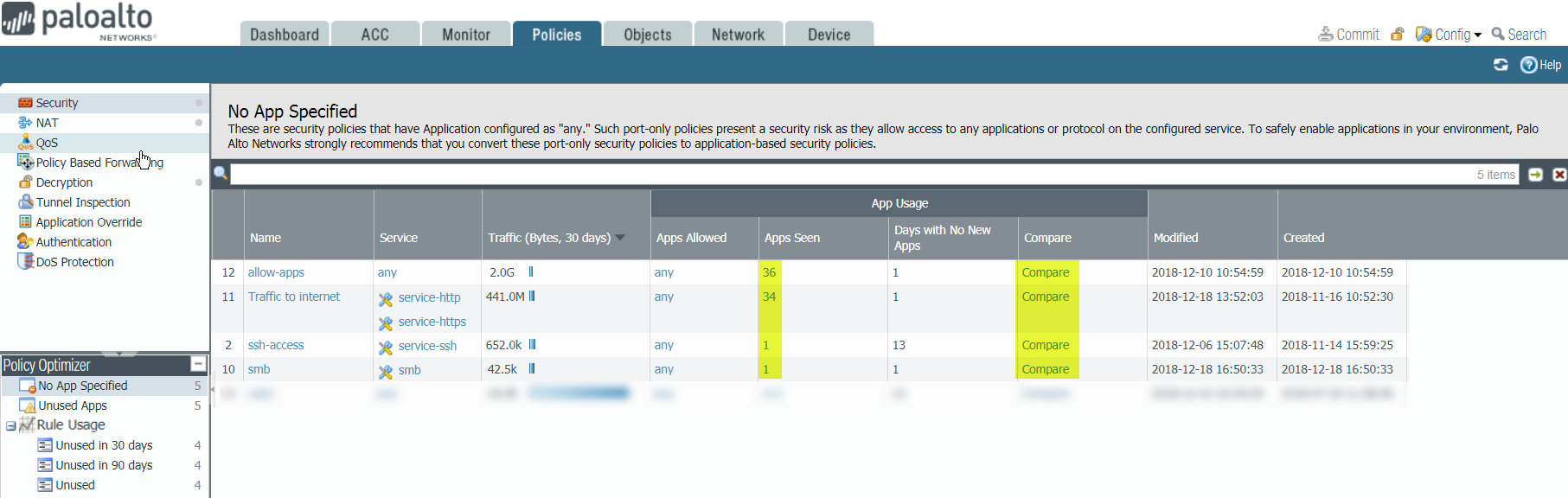Sort by Traffic (Bytes, 30 days) arrow

[x=620, y=238]
